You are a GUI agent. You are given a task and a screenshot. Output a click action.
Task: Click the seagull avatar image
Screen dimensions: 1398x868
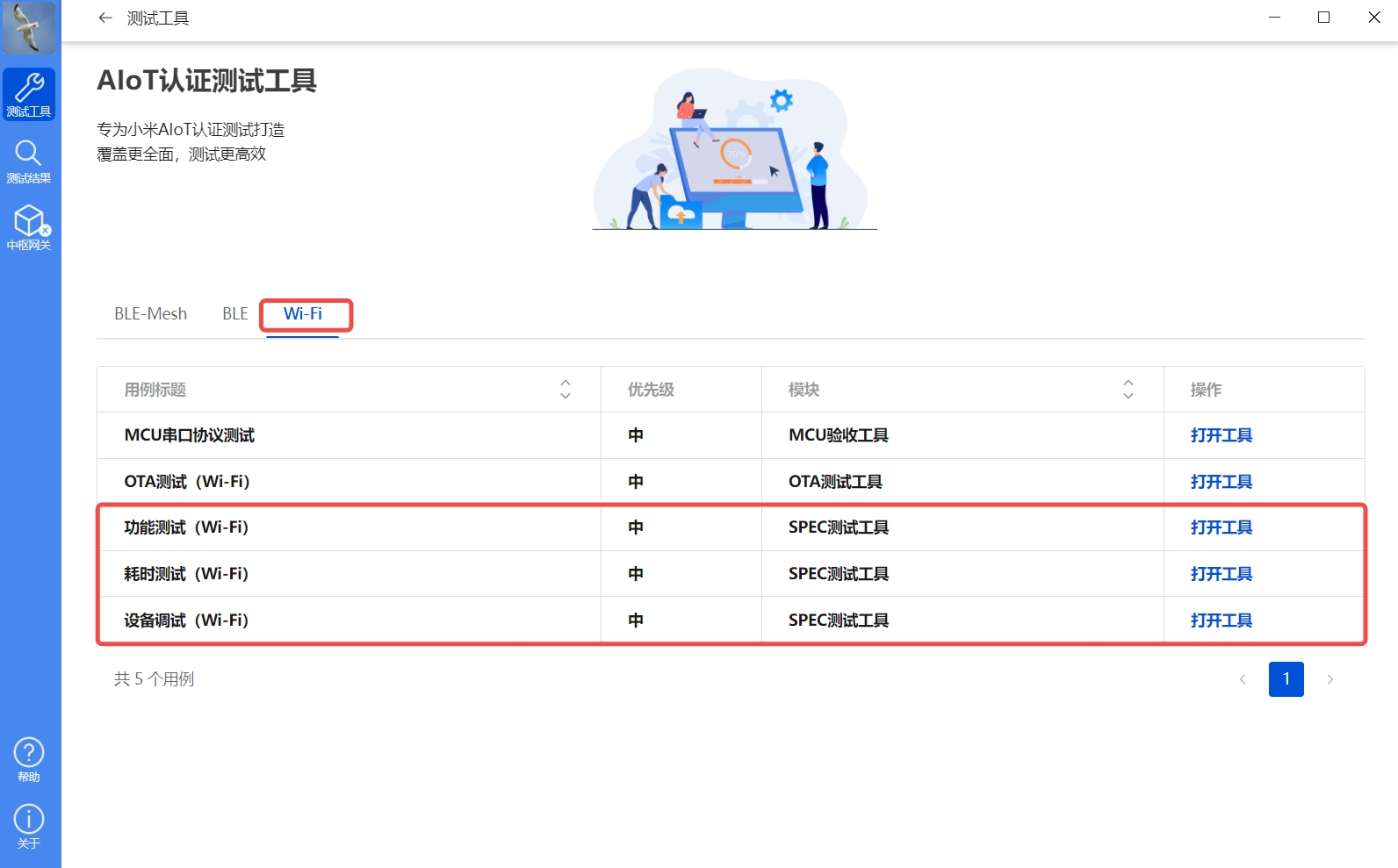pyautogui.click(x=29, y=27)
